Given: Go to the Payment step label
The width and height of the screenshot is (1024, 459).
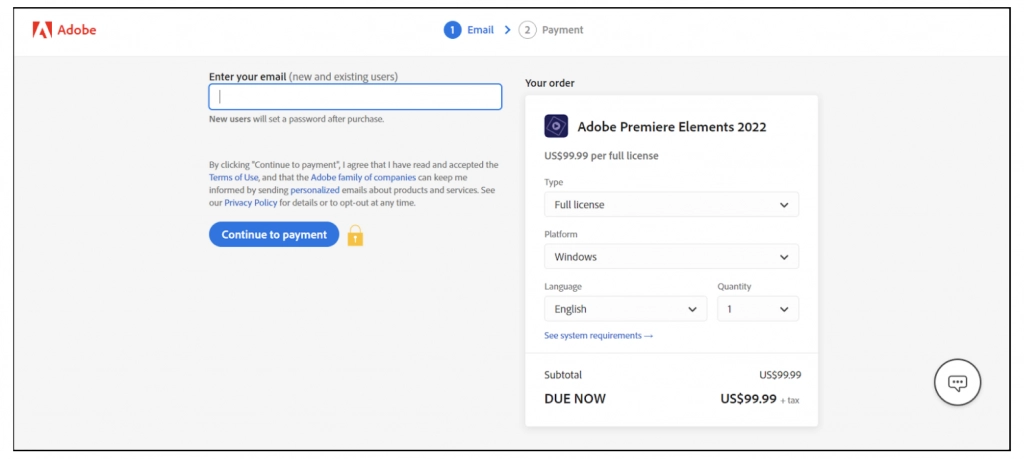Looking at the screenshot, I should 563,30.
